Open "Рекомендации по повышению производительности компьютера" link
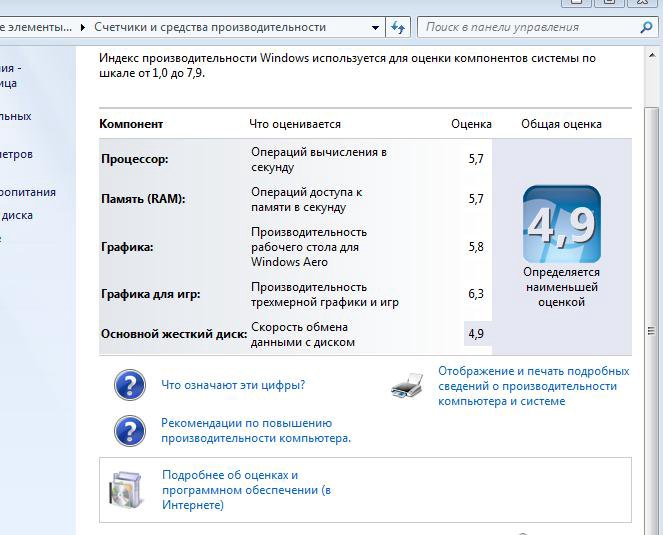 255,431
